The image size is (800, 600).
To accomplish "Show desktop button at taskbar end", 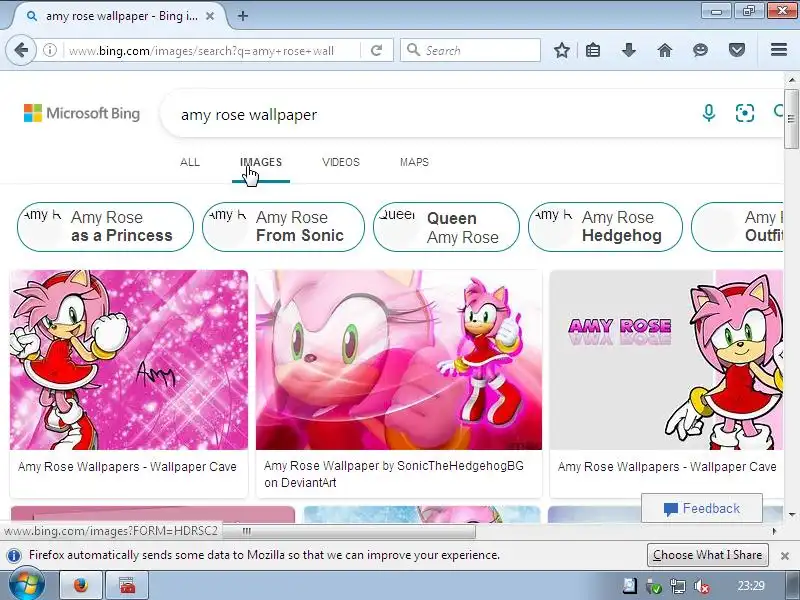I will [794, 585].
